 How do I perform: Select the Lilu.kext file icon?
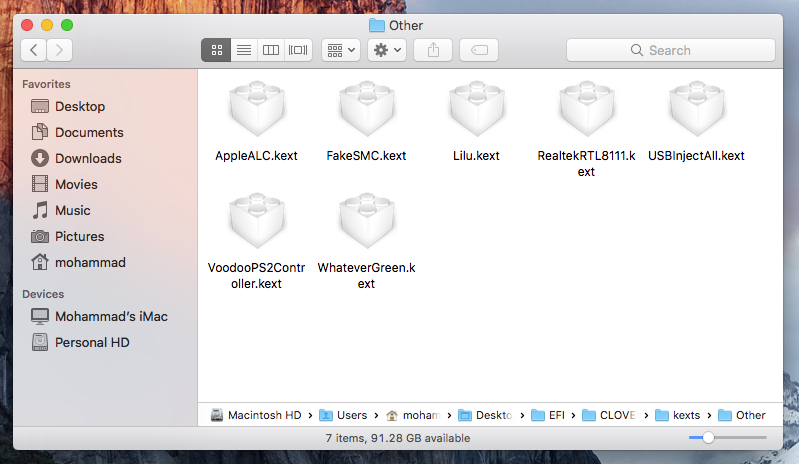point(476,109)
